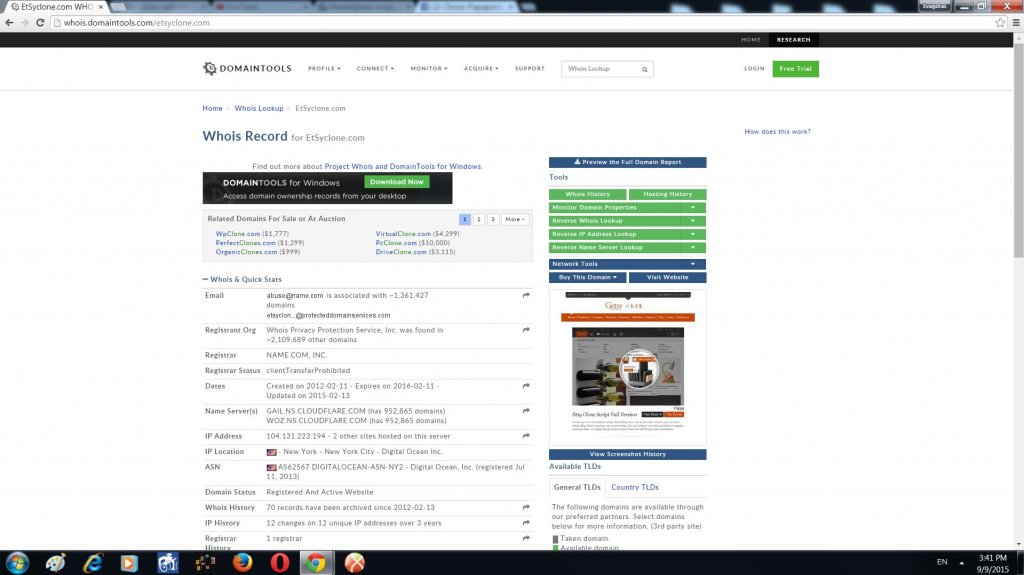Click share arrow in Registrant Org row
Viewport: 1024px width, 575px height.
(x=526, y=330)
